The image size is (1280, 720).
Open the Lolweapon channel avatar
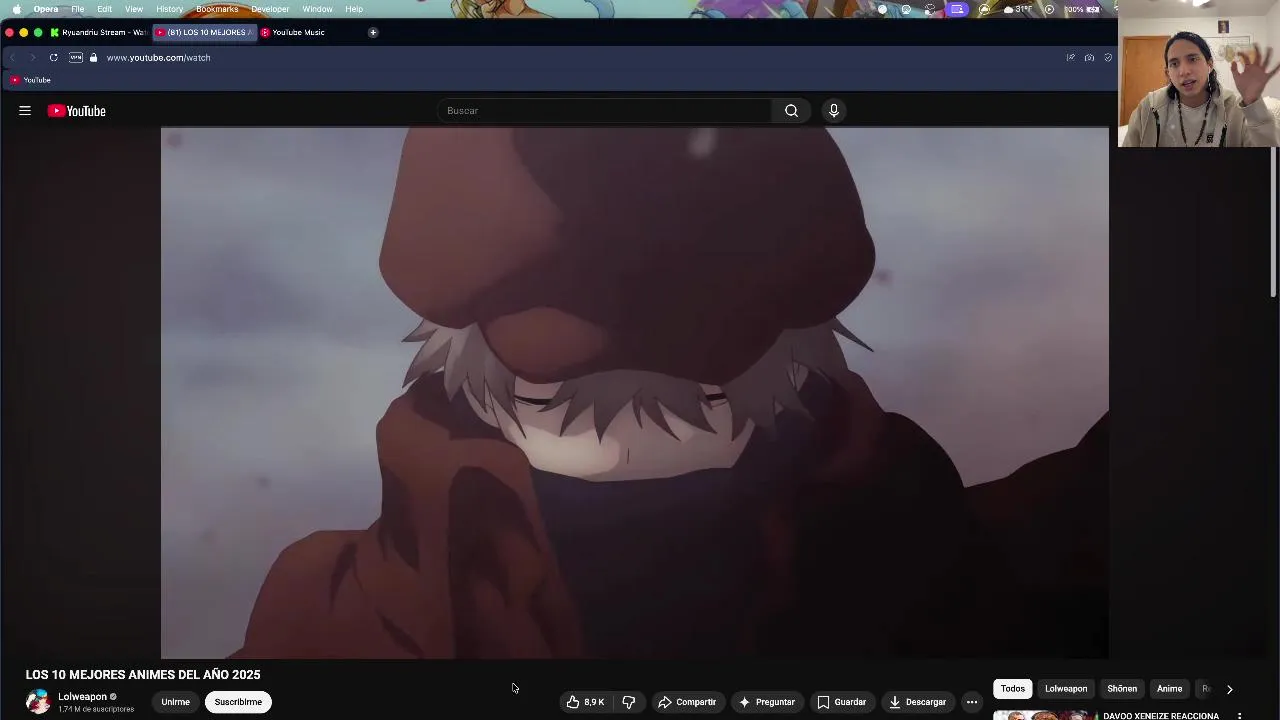[38, 702]
